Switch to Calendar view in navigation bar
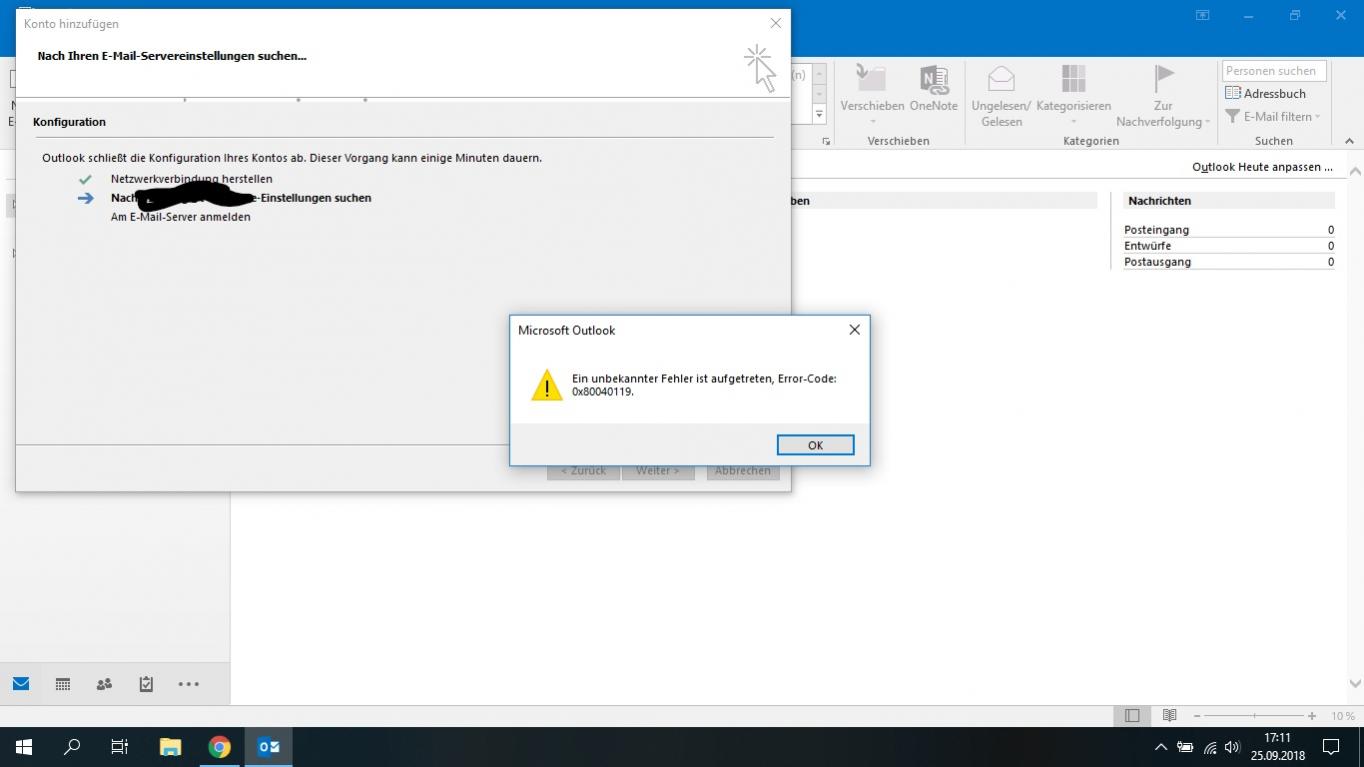 (x=63, y=684)
